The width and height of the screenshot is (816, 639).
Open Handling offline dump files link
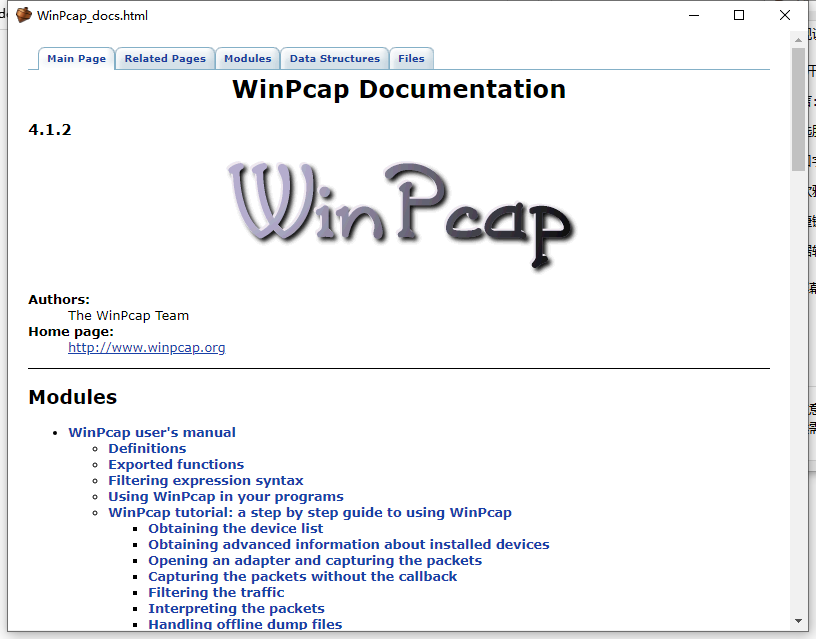(x=245, y=624)
